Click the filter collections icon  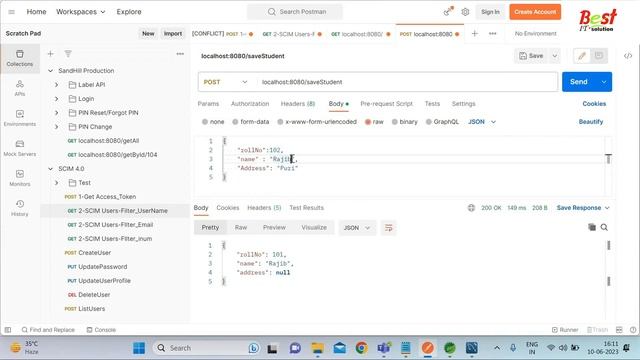coord(68,54)
